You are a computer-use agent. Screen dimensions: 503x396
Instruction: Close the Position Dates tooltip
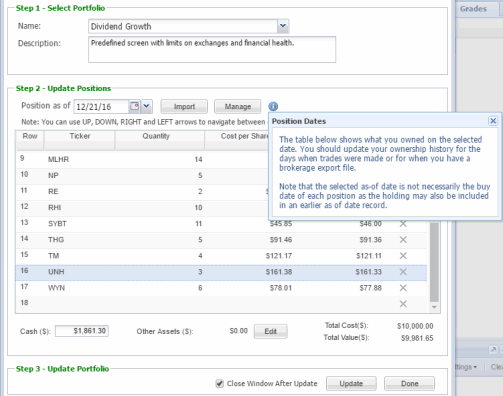point(493,121)
